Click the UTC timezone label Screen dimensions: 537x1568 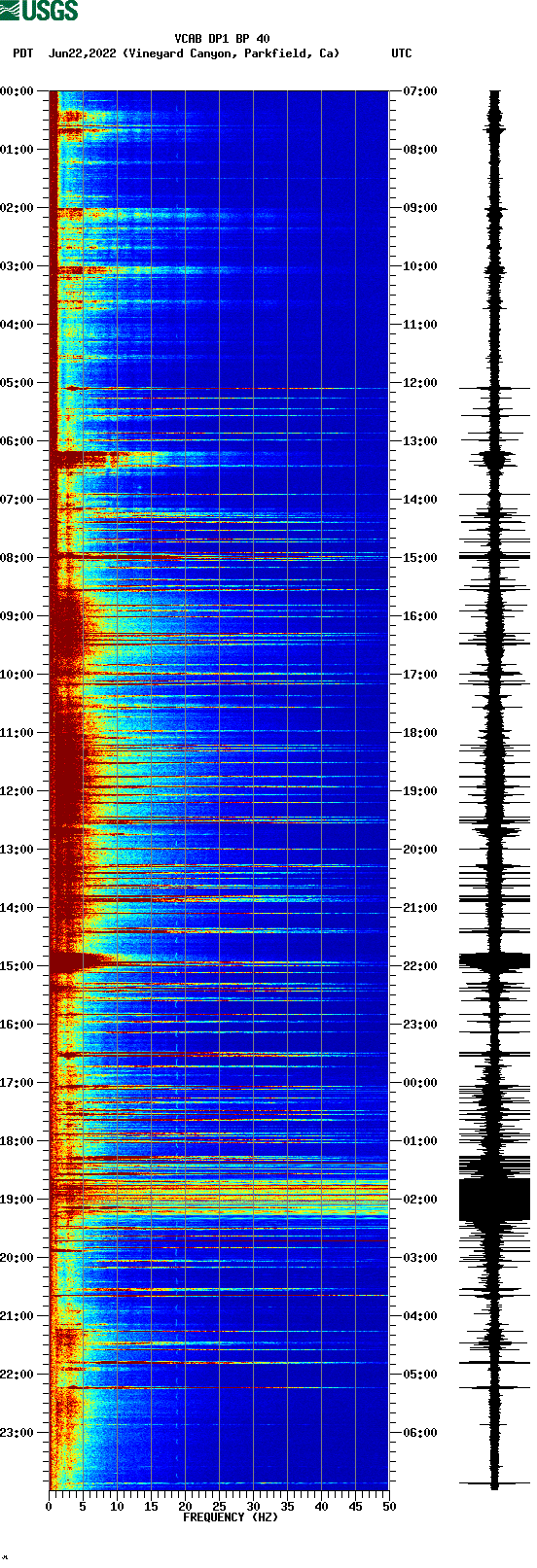click(402, 53)
